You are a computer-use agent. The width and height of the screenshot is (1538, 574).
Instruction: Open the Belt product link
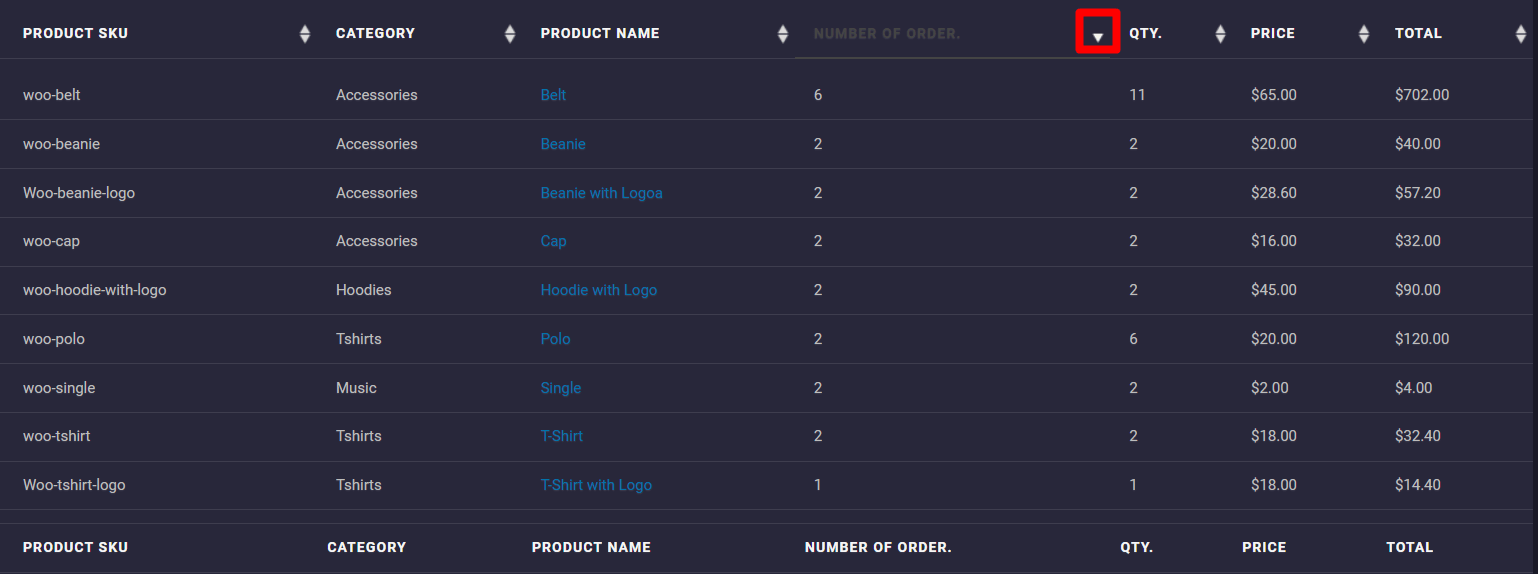tap(553, 95)
